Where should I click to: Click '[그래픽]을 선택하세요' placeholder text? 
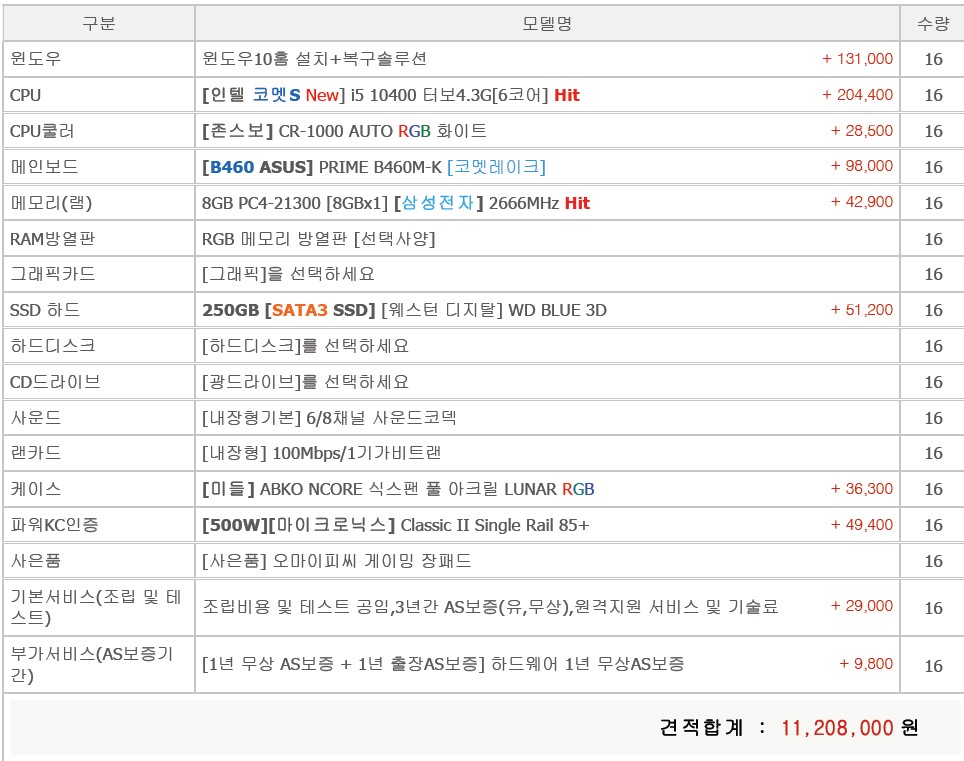point(288,274)
